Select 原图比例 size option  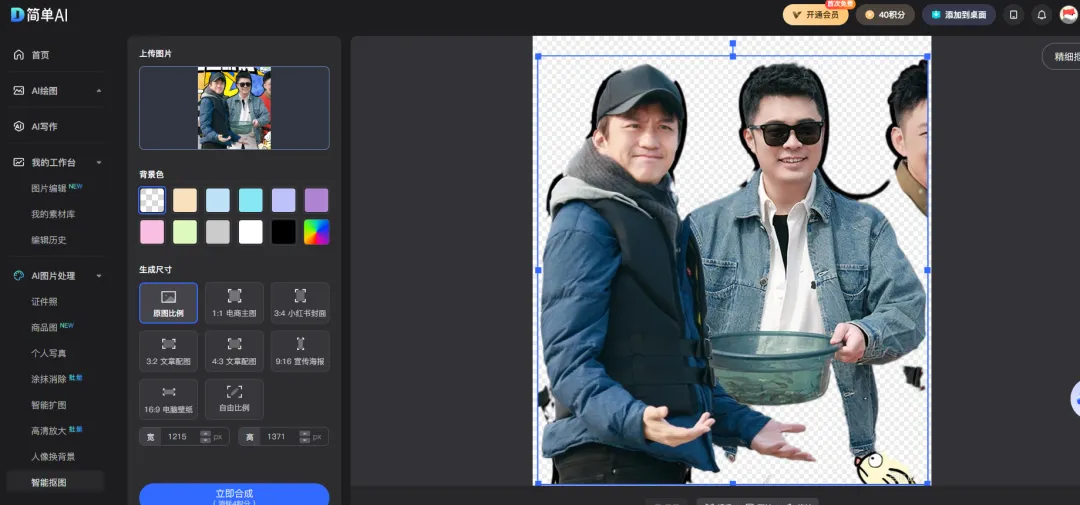point(168,303)
